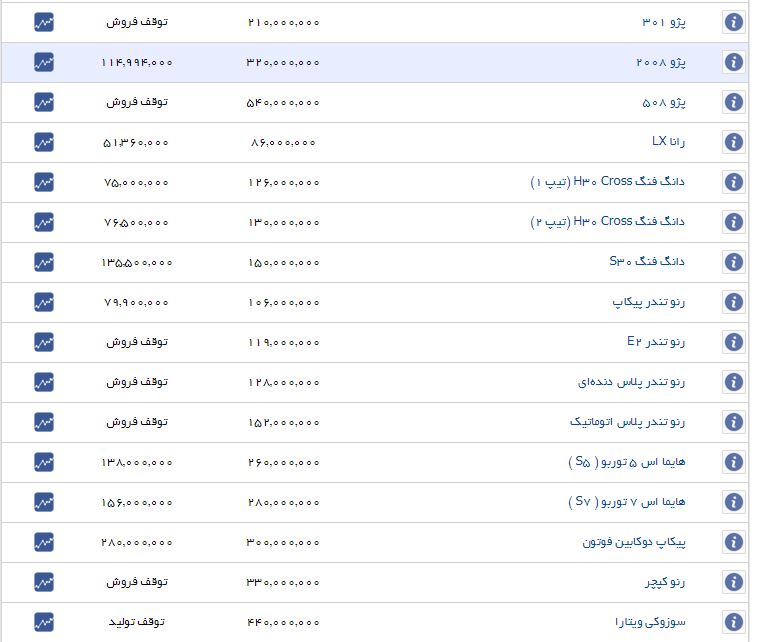Show price chart for سوزوکی ویتارا
Viewport: 758px width, 642px height.
click(44, 622)
